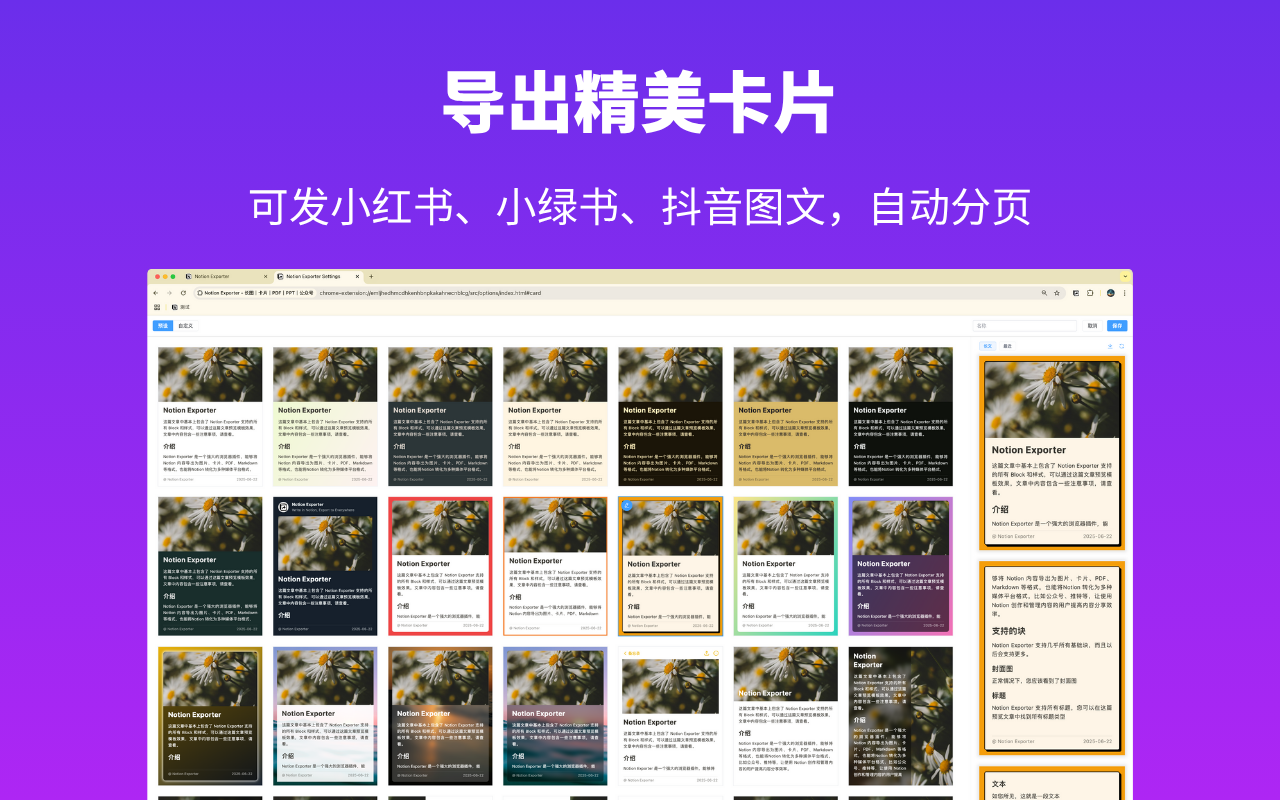Click the bookmark star in the address bar

coord(1057,293)
